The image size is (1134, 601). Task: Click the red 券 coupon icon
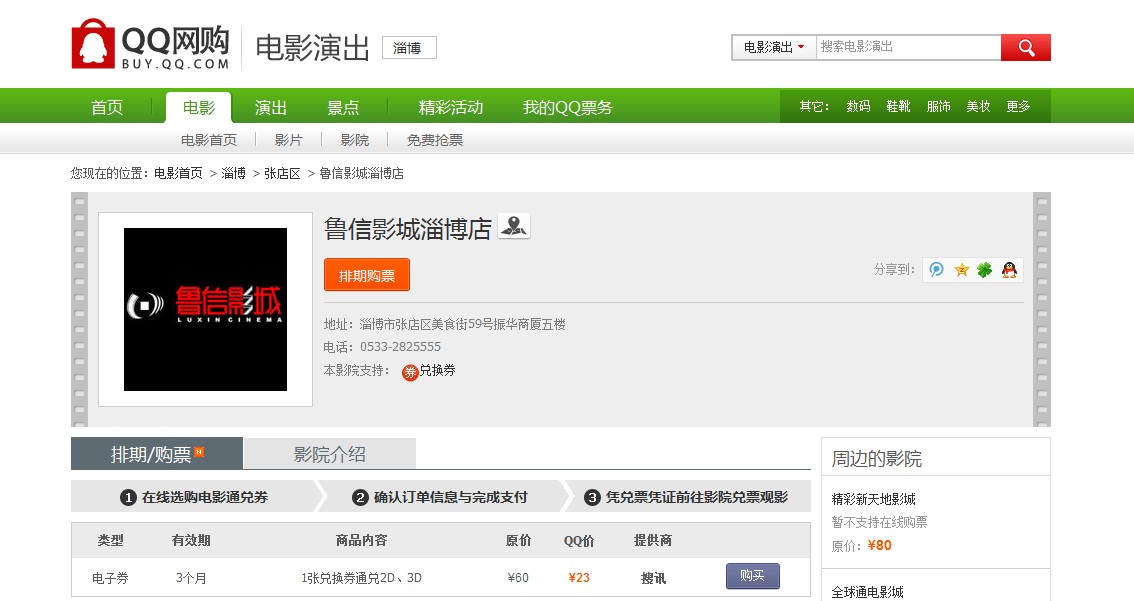click(x=410, y=372)
